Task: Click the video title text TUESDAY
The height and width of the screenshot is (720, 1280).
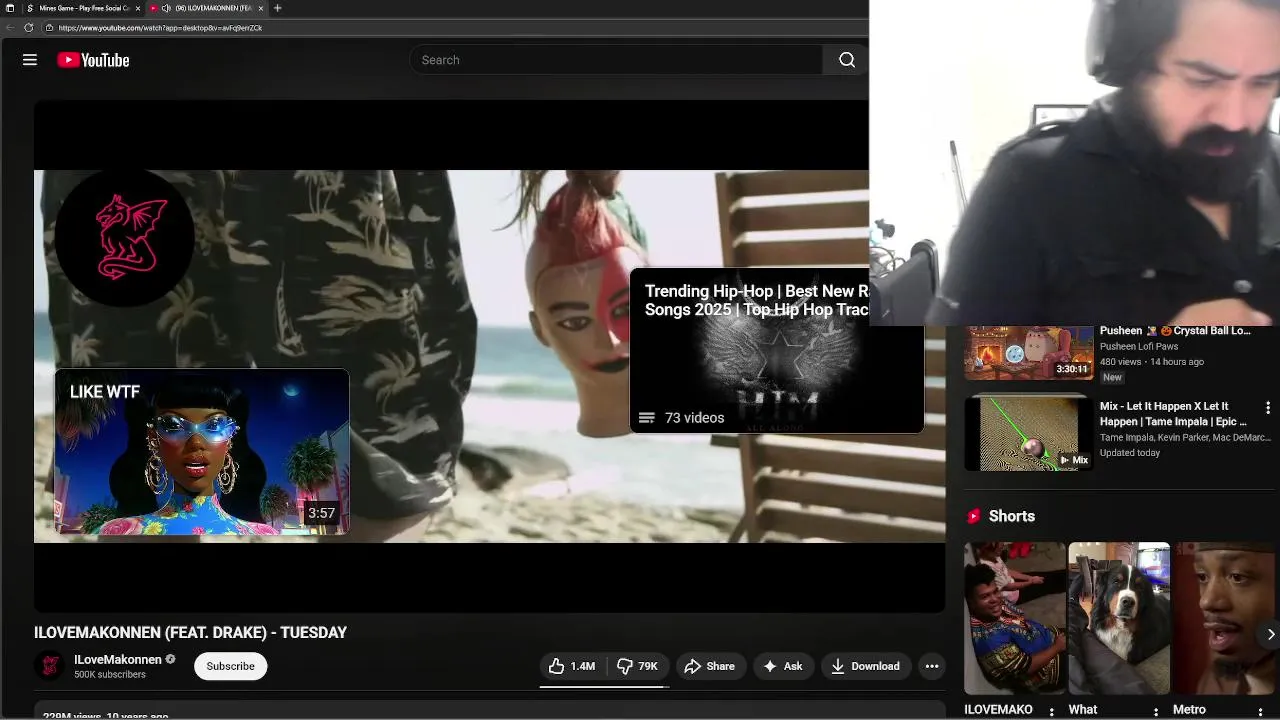Action: point(313,633)
